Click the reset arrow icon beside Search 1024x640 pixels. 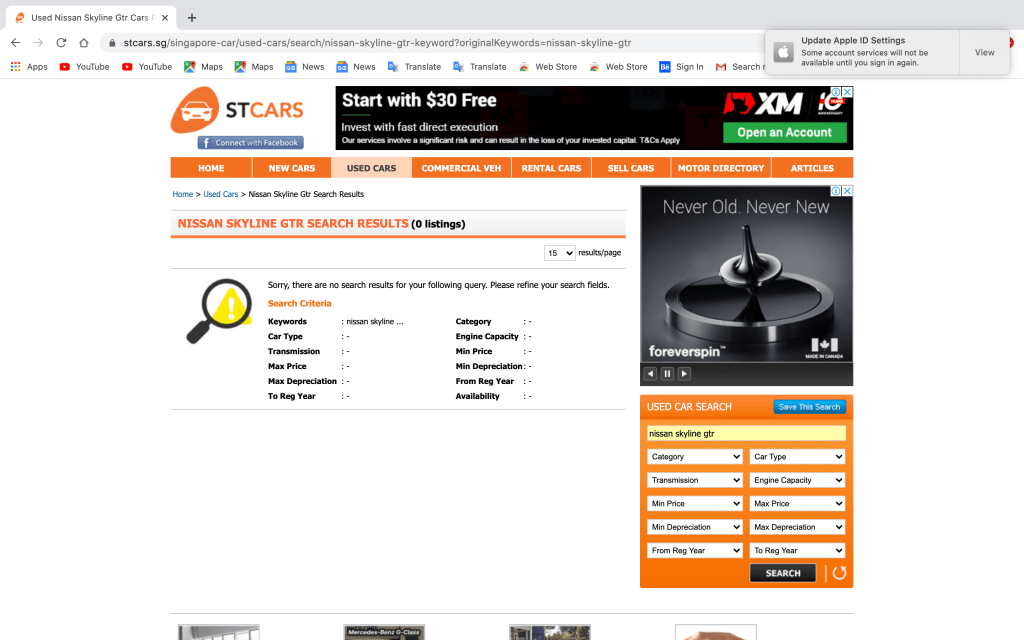839,573
